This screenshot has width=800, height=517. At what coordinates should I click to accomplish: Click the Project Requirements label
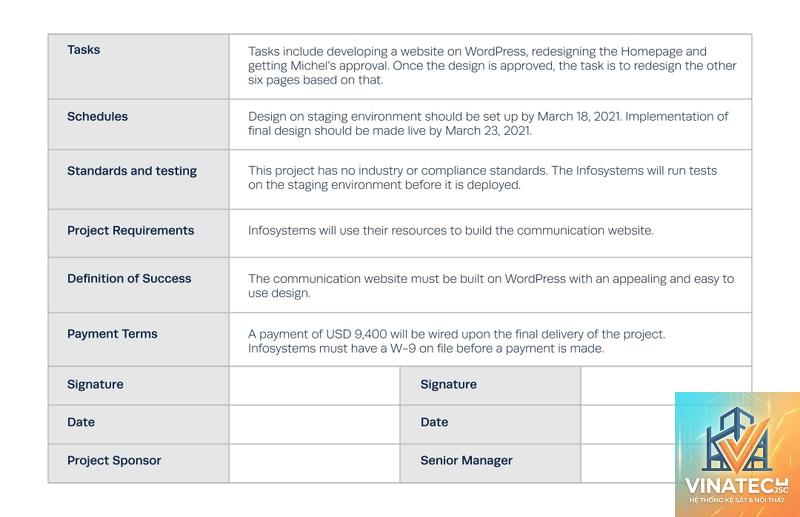tap(131, 231)
